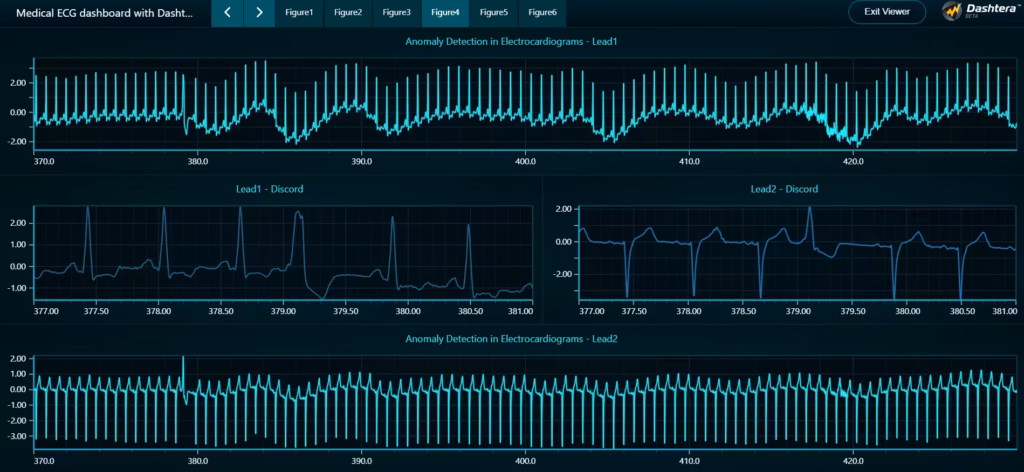Screen dimensions: 1024x472
Task: Click the -3.00 y-axis label in Lead2 chart
Action: click(x=17, y=435)
